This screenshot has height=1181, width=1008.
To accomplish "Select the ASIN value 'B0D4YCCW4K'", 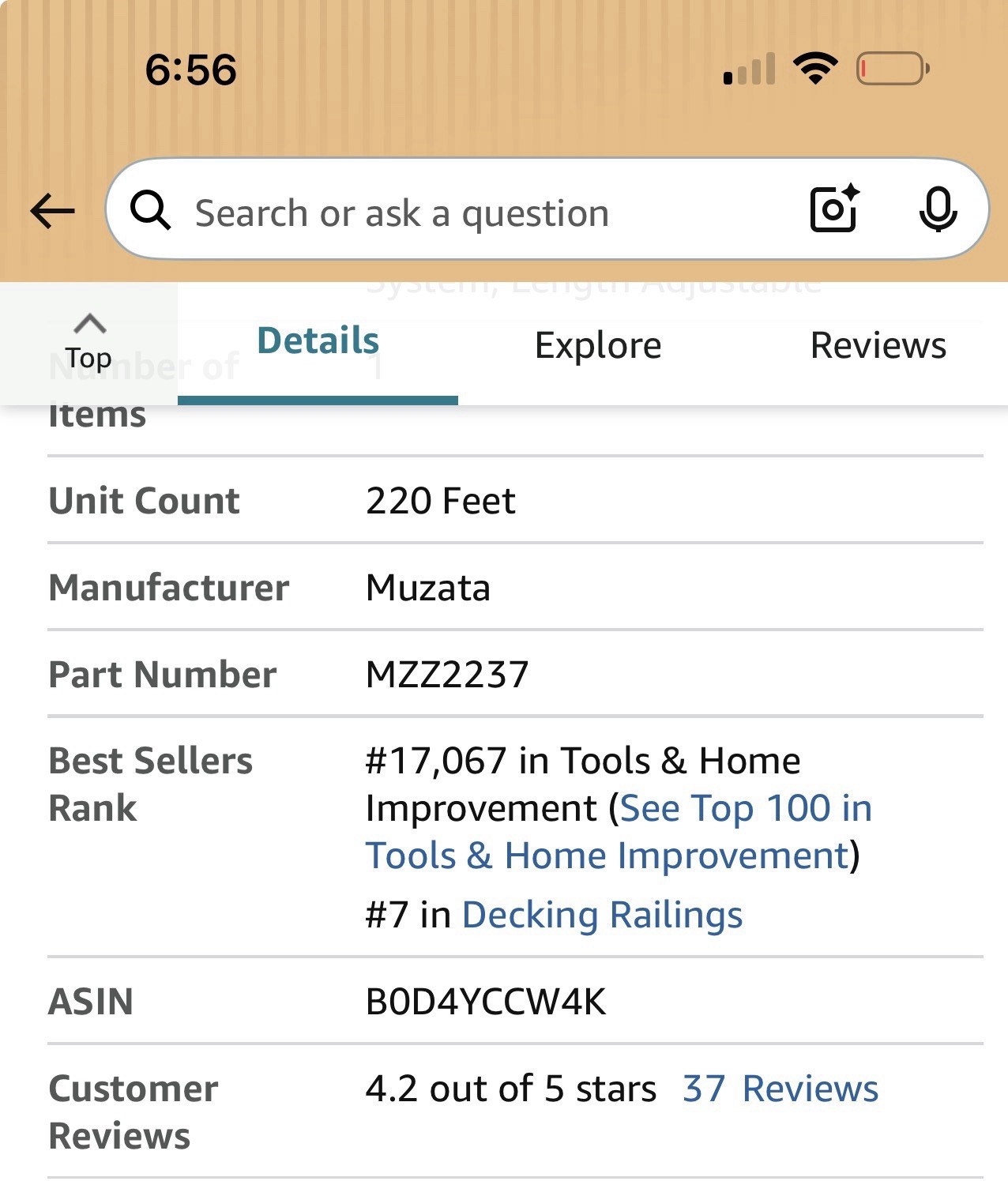I will click(x=486, y=1002).
